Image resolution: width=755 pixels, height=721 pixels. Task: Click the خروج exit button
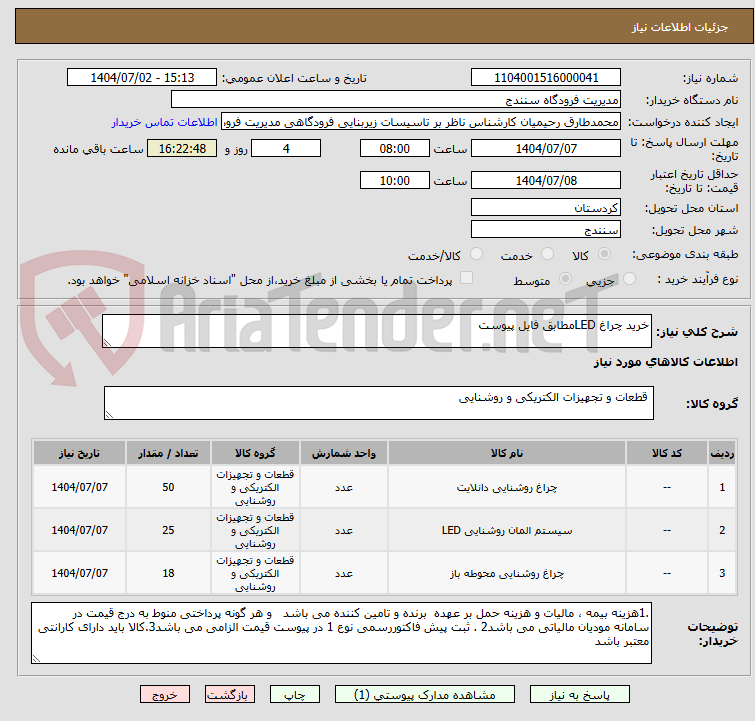(x=165, y=695)
